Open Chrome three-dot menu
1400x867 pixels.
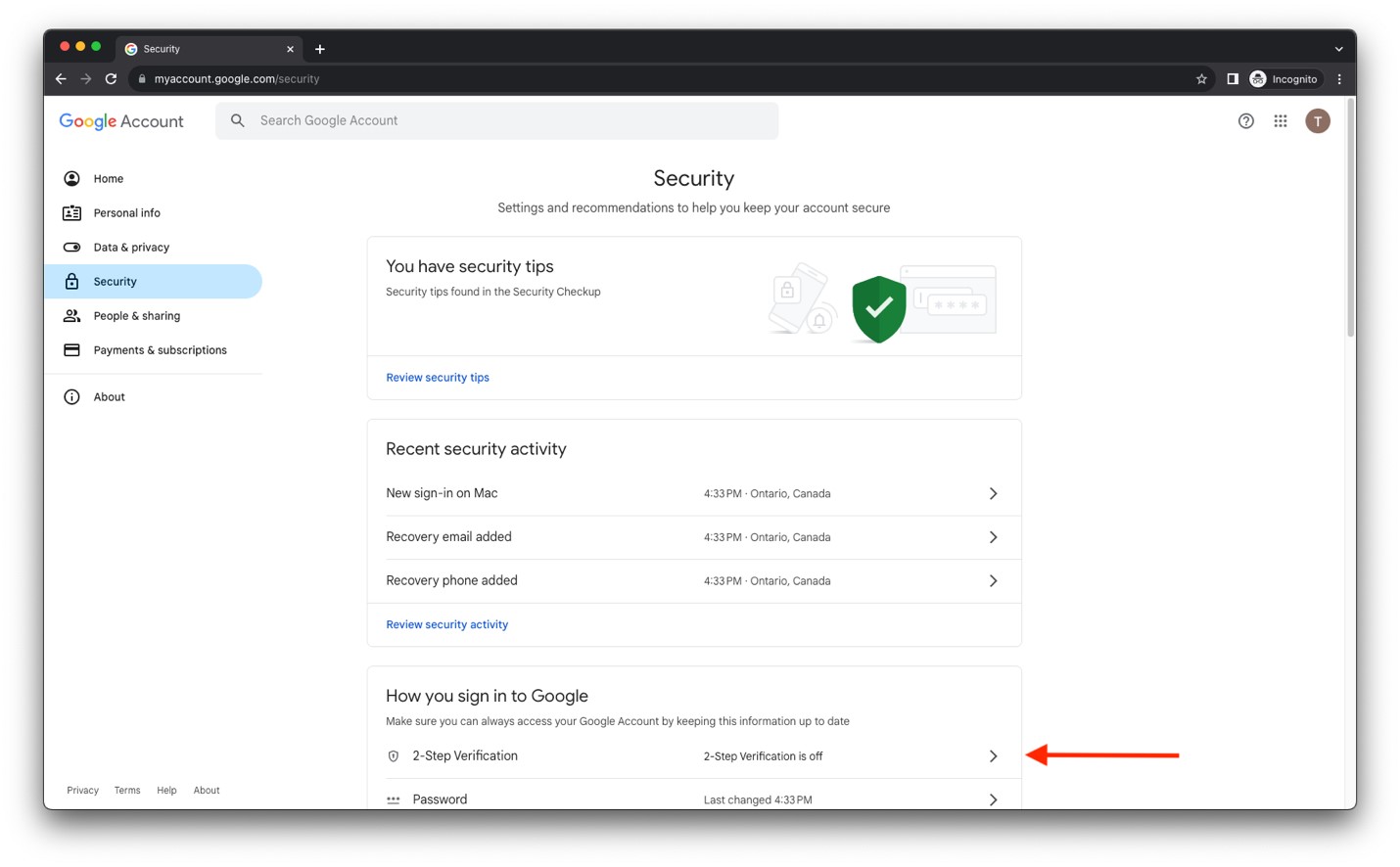[x=1339, y=79]
